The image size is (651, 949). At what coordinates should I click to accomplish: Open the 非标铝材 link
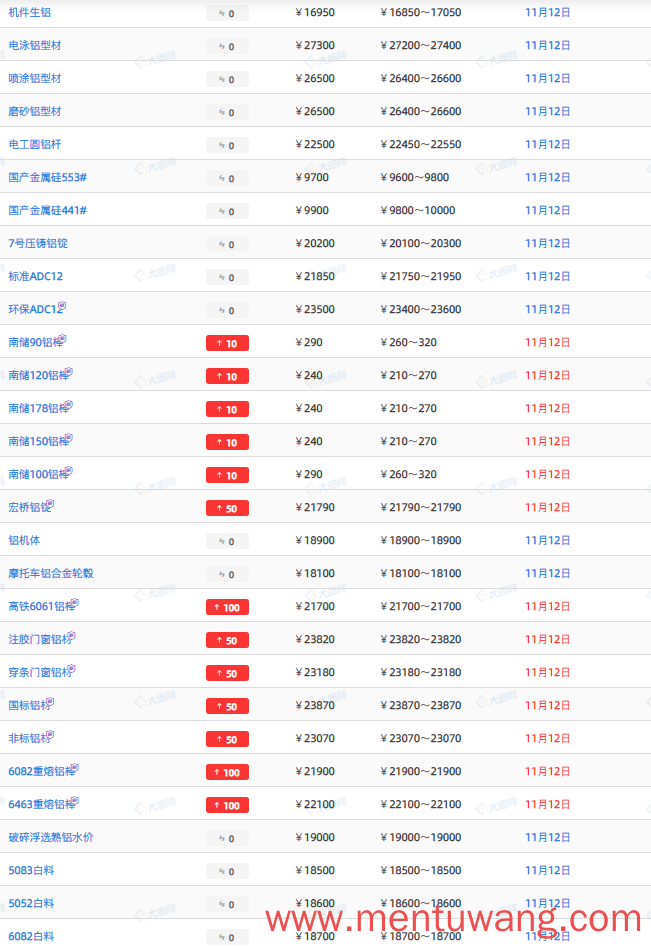coord(28,738)
